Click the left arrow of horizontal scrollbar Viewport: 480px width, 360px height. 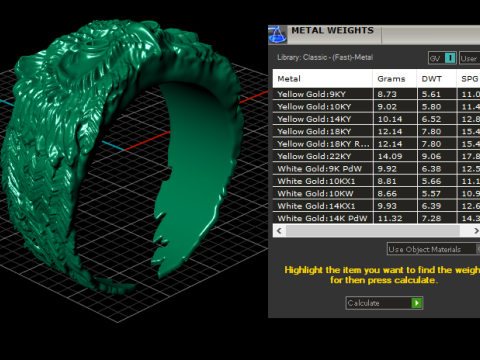279,231
